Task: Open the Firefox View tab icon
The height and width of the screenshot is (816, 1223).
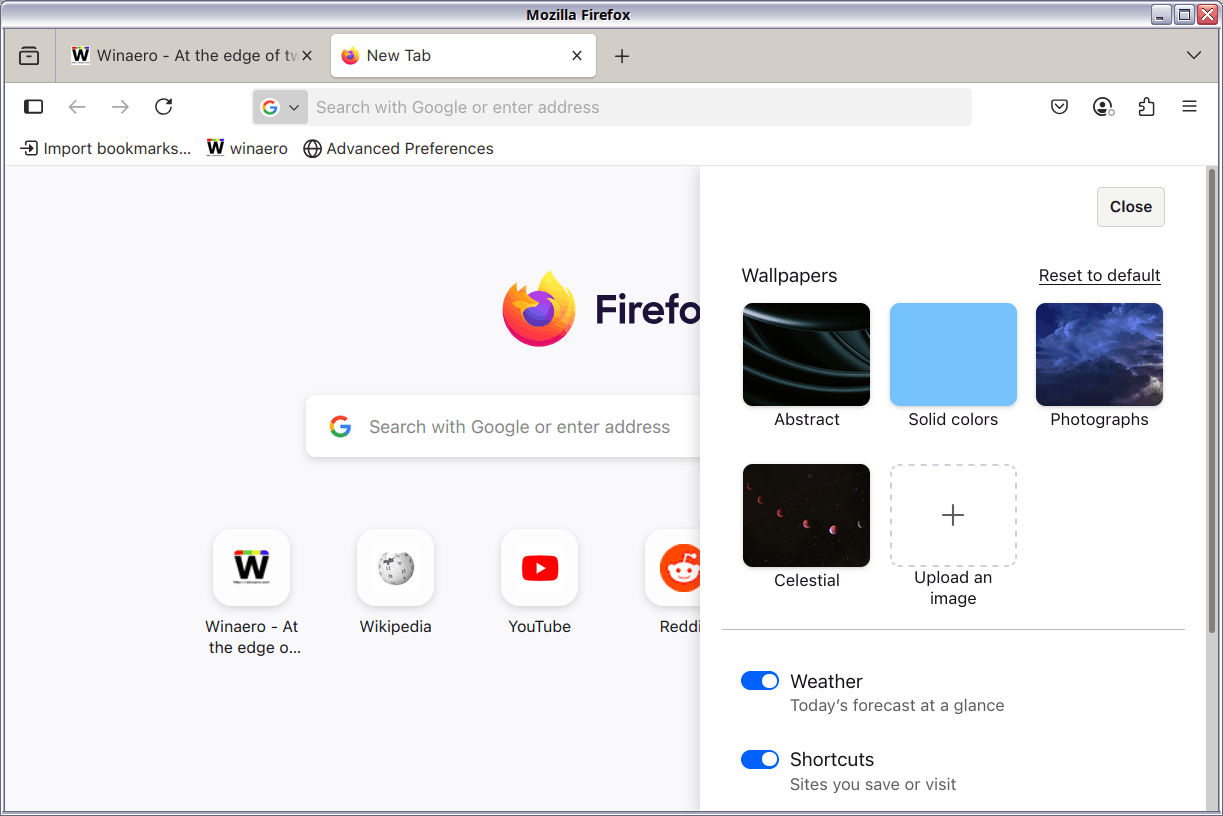Action: click(x=29, y=56)
